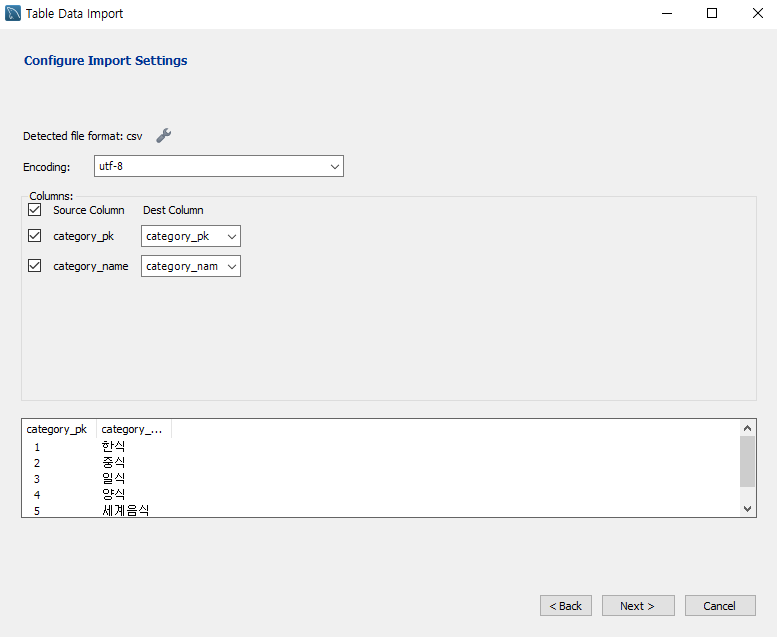Click the preview scrollbar down arrow
Viewport: 777px width, 637px height.
747,509
